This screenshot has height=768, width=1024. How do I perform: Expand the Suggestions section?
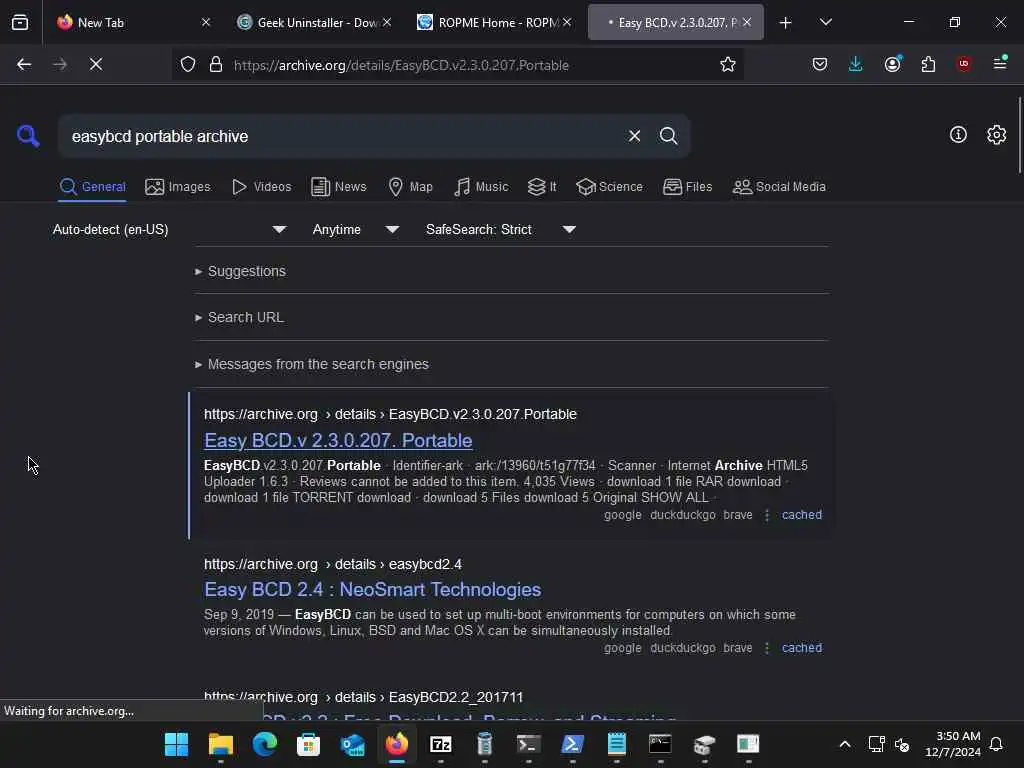[x=240, y=271]
